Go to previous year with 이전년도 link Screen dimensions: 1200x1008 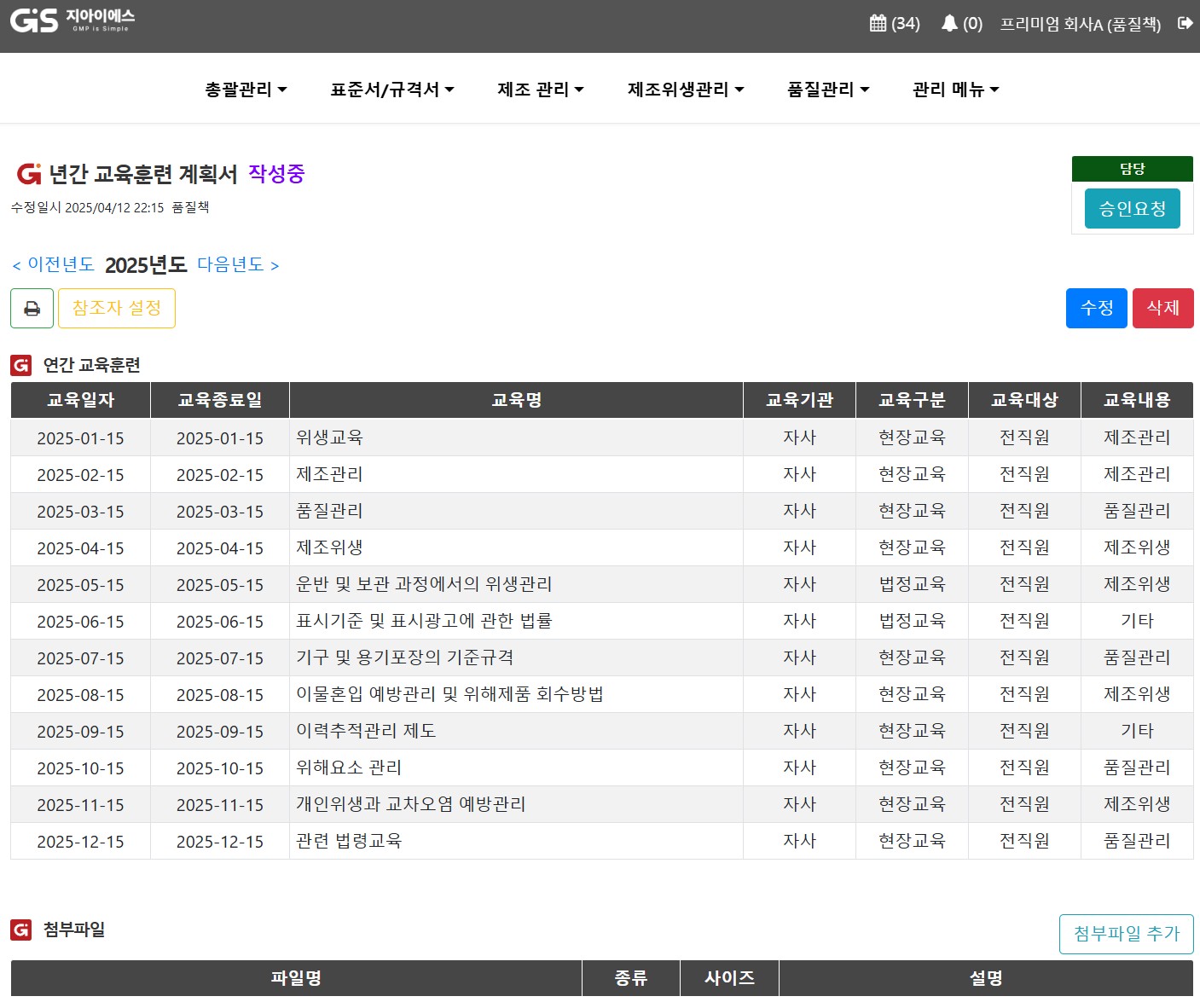click(x=53, y=265)
